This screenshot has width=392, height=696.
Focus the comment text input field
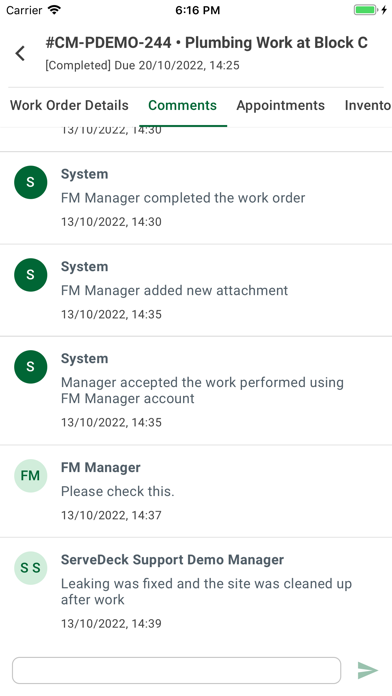tap(176, 670)
